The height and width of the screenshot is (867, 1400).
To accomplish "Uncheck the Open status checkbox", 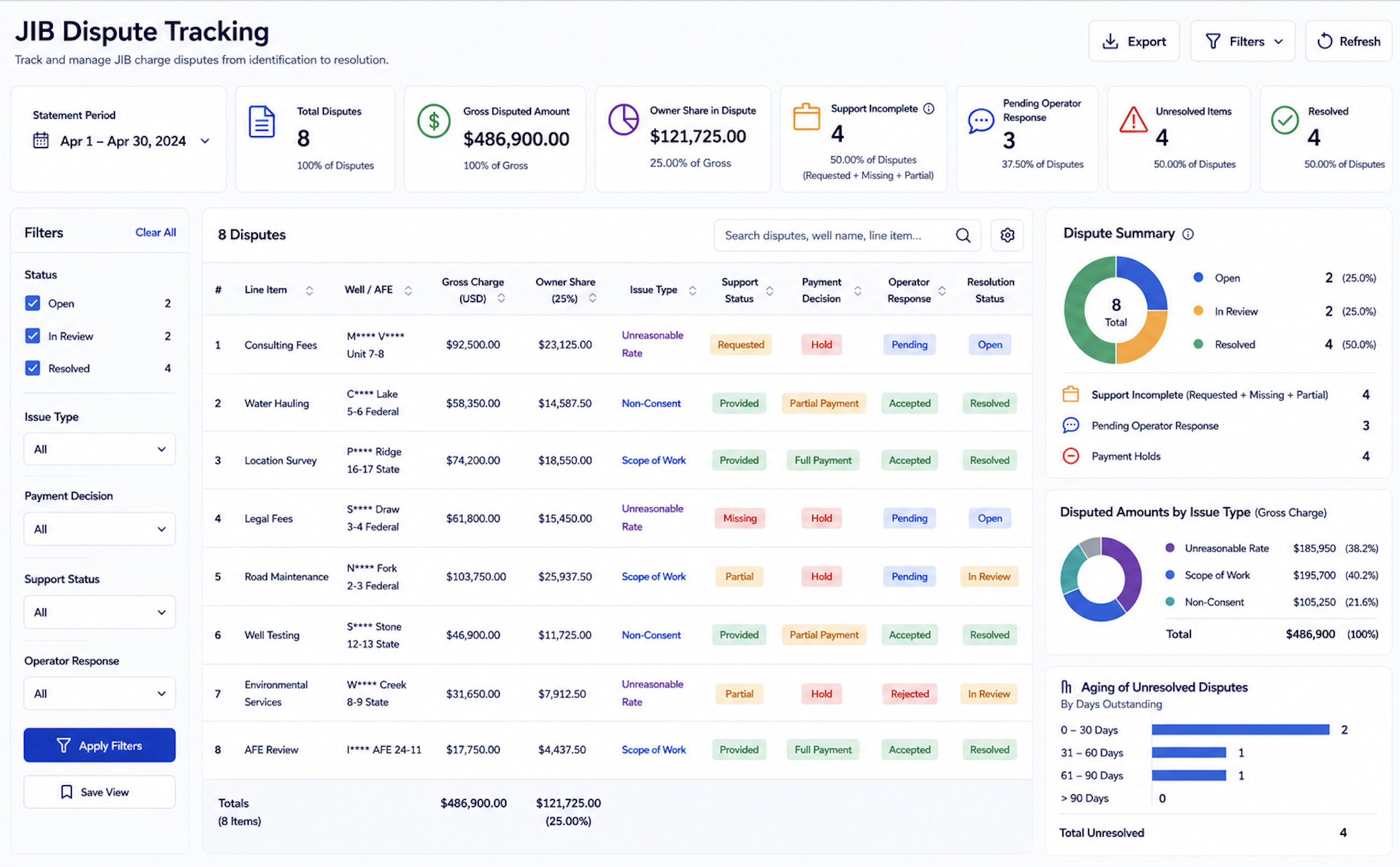I will pyautogui.click(x=33, y=303).
